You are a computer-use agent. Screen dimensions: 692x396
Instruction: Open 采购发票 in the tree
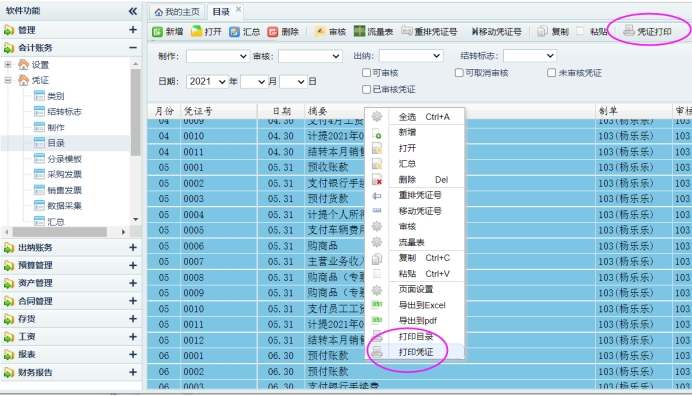64,174
